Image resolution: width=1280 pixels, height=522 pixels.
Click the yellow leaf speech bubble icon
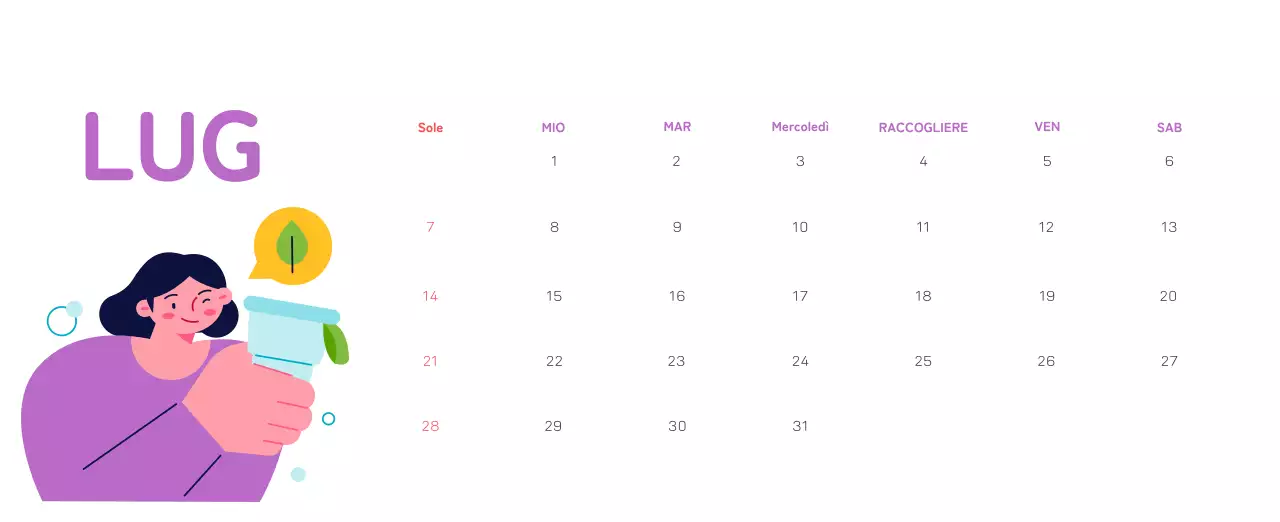(291, 245)
